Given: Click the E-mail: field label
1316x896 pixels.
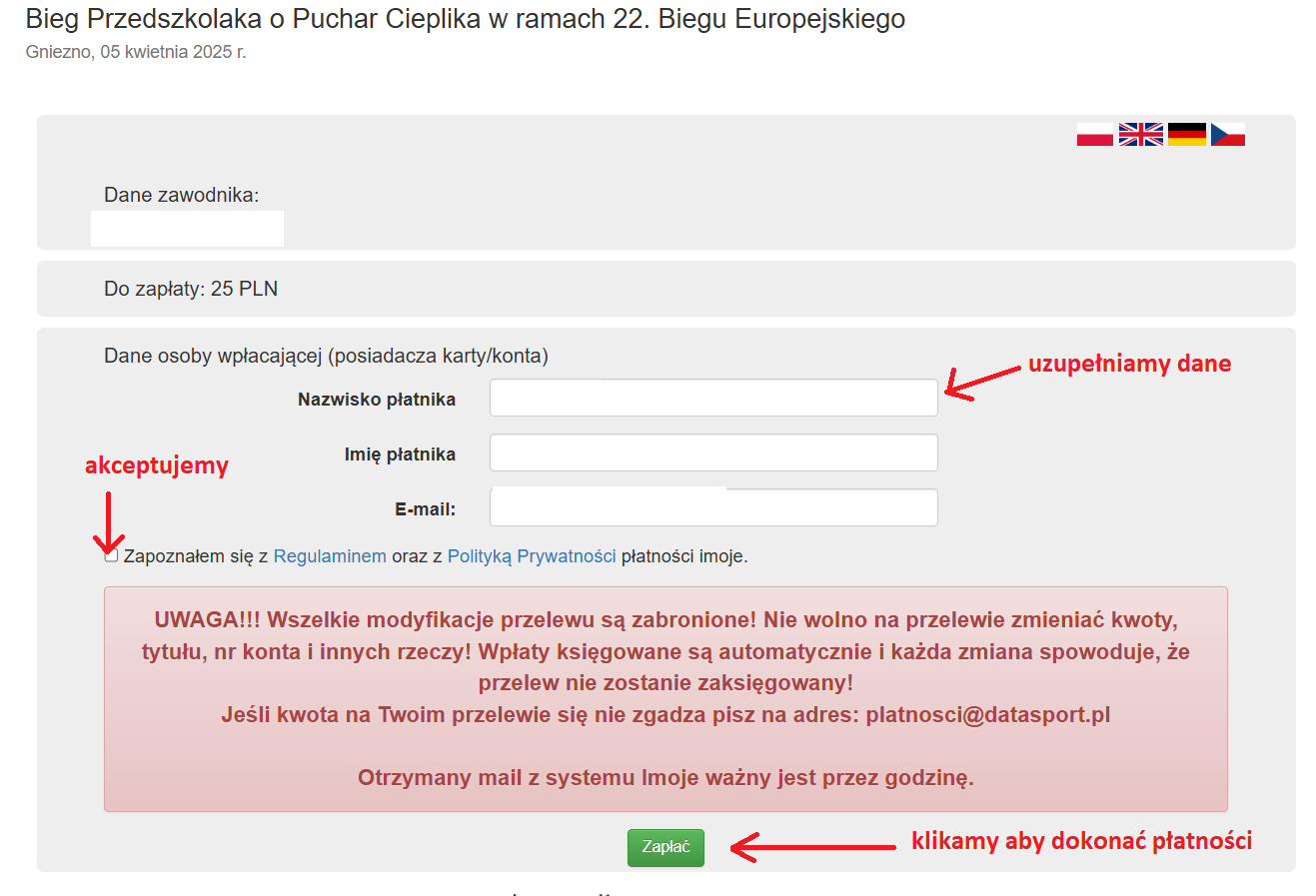Looking at the screenshot, I should (425, 509).
